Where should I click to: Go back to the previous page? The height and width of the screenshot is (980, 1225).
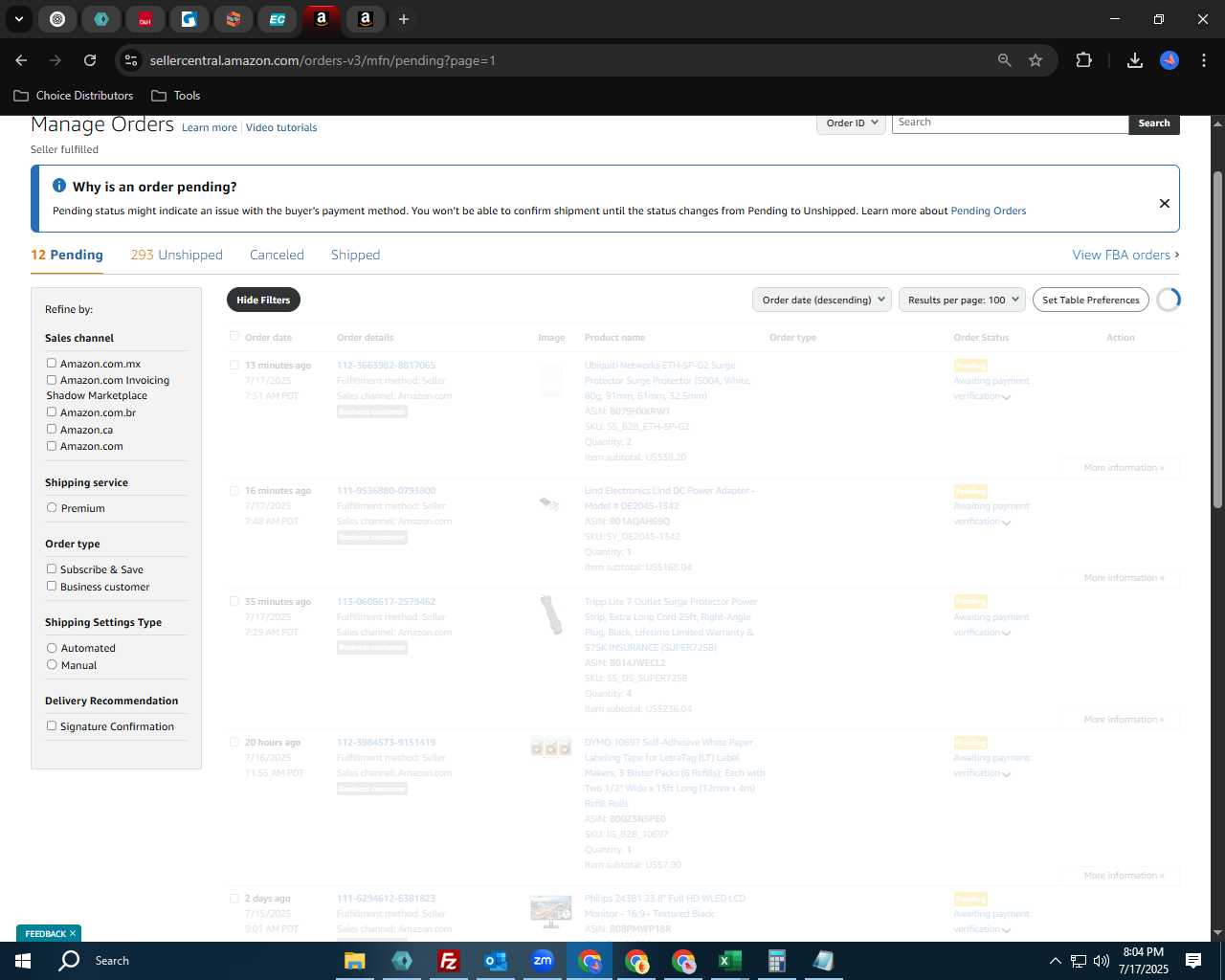tap(21, 60)
